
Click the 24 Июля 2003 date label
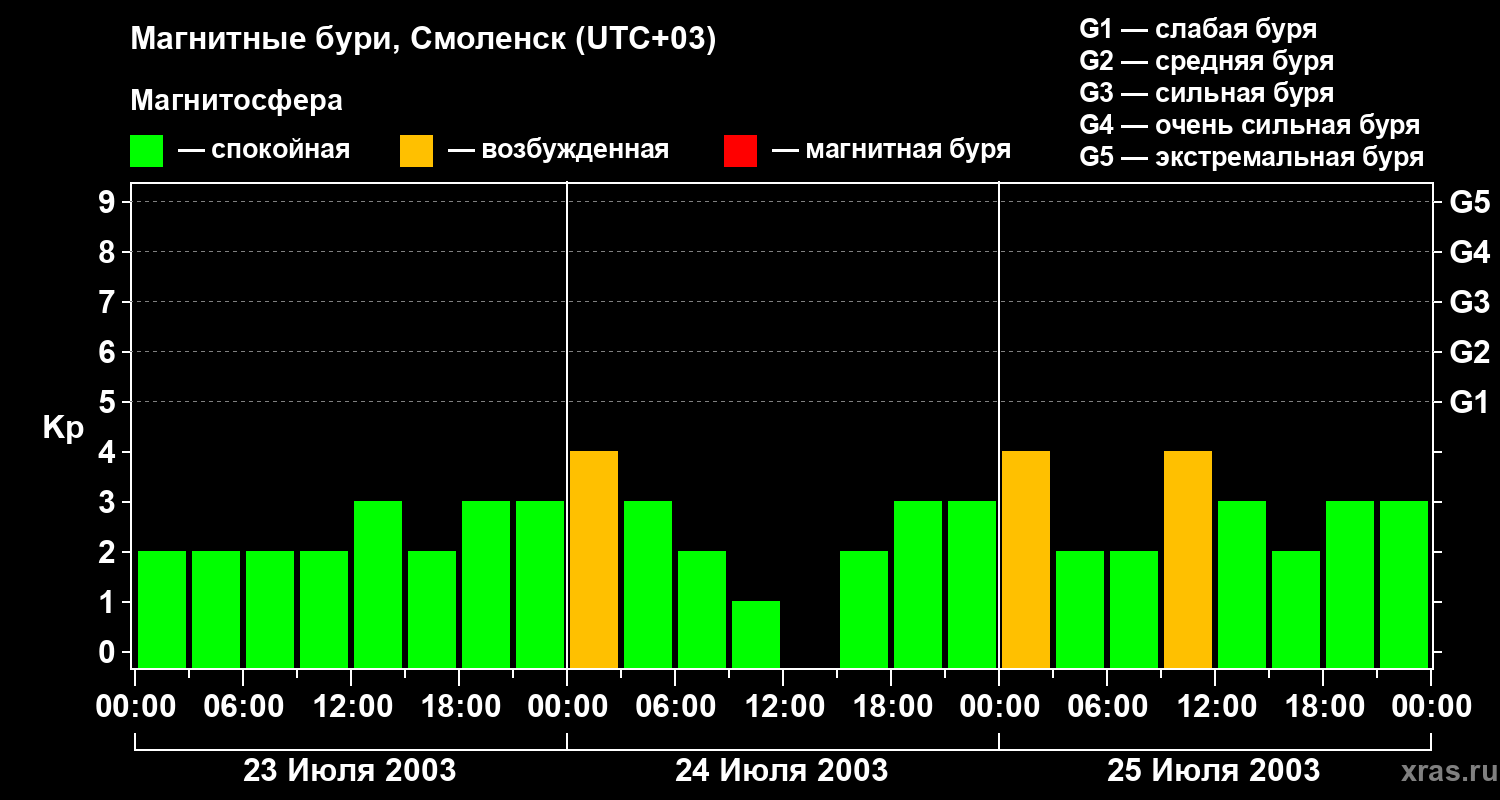pos(782,771)
